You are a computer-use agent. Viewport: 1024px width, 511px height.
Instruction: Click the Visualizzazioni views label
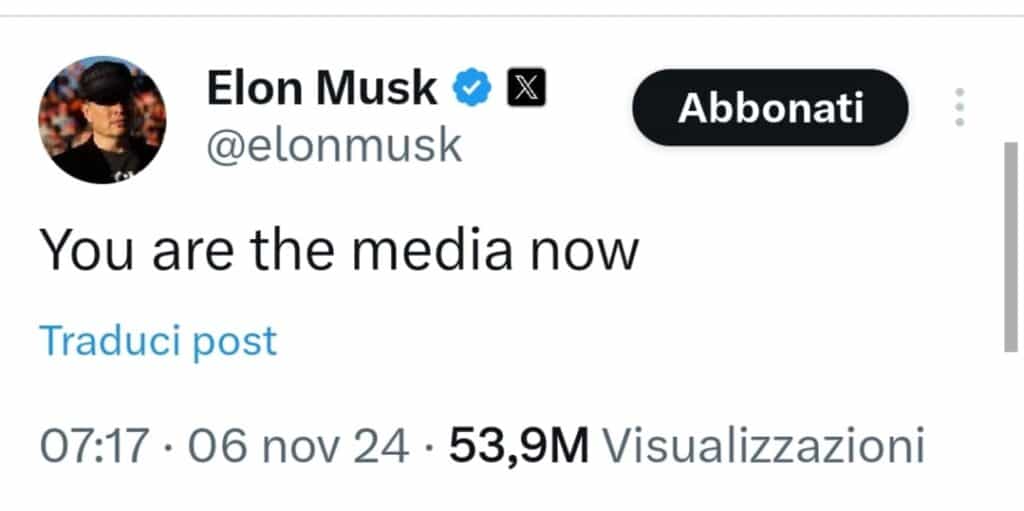pyautogui.click(x=765, y=445)
